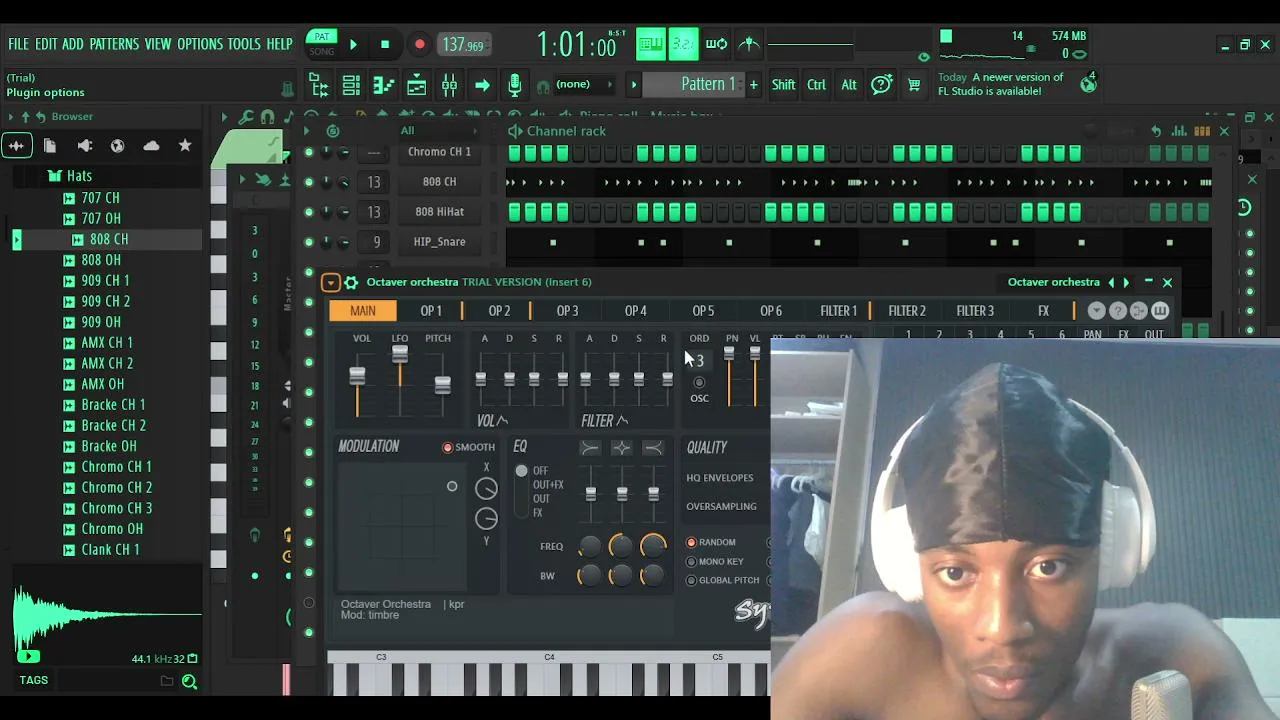Mute the HIP_Snare channel
The height and width of the screenshot is (720, 1280).
[309, 242]
